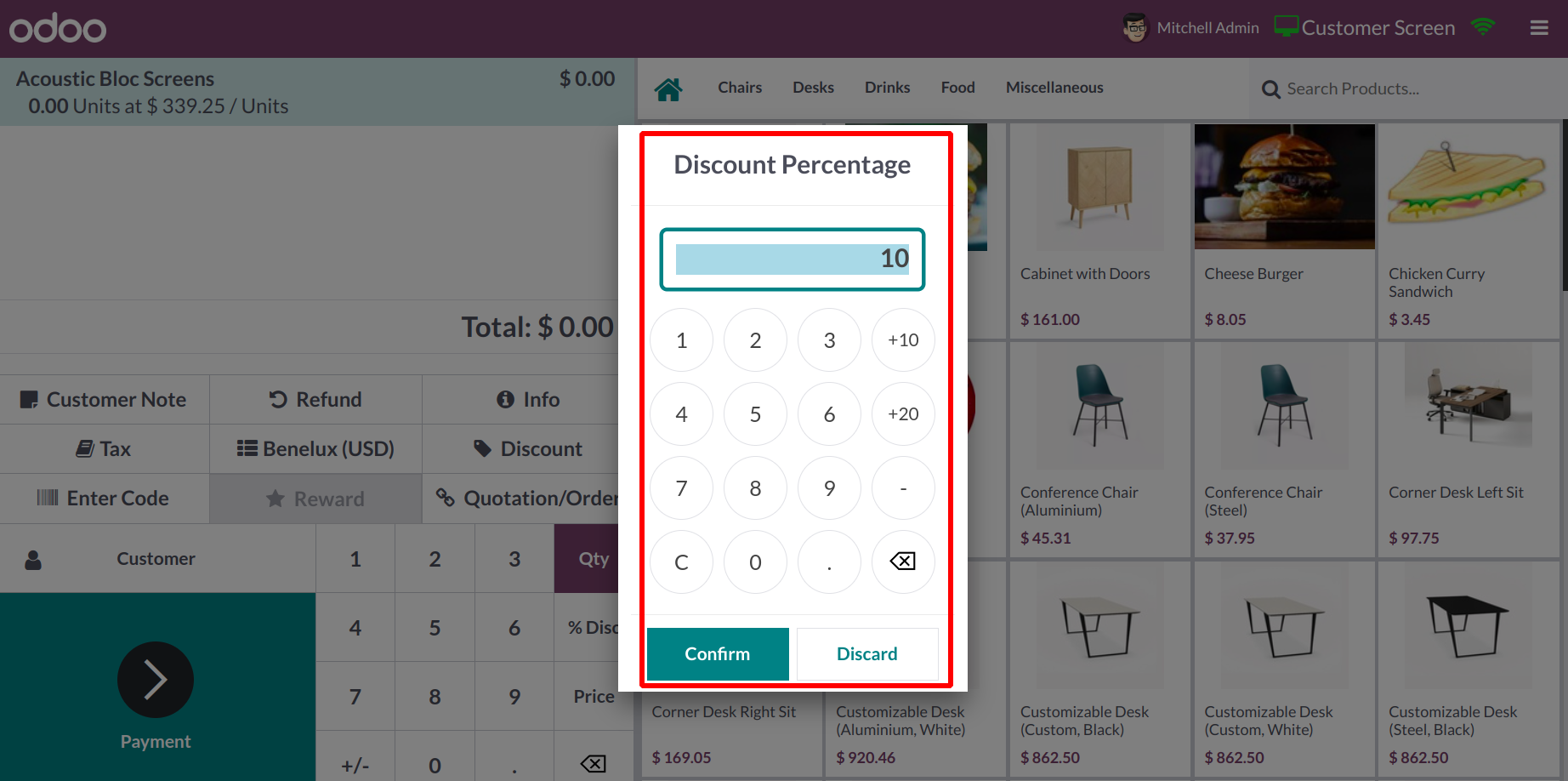The height and width of the screenshot is (781, 1568).
Task: Open the Benelux (USD) pricelist selector
Action: tap(315, 448)
